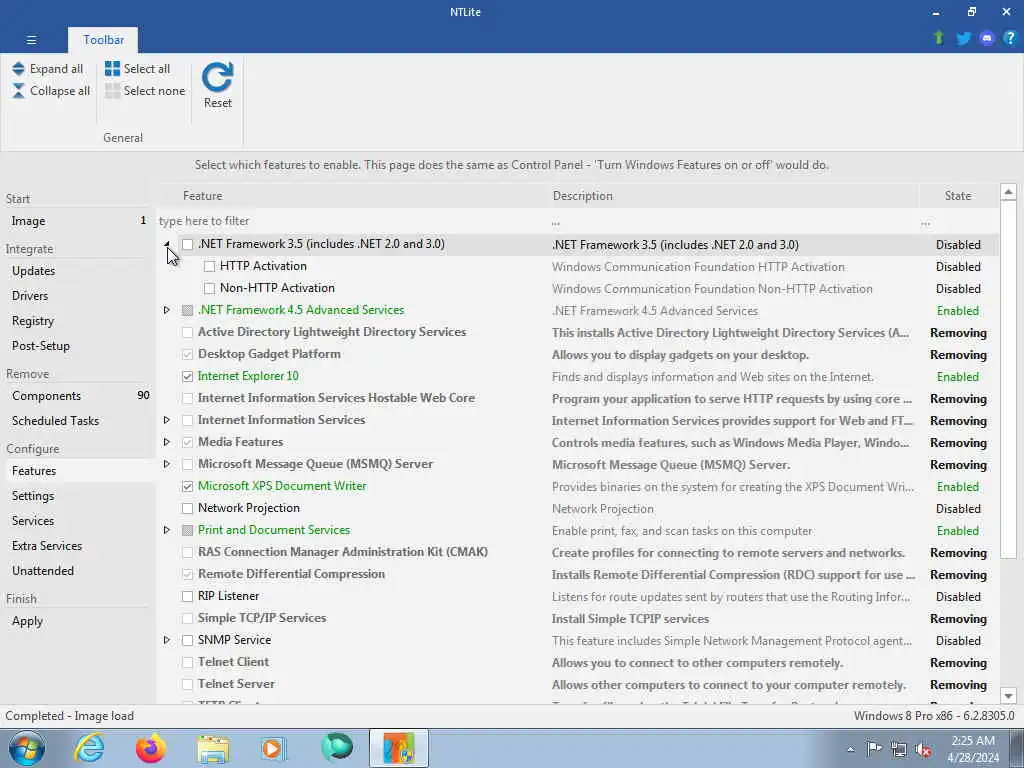This screenshot has height=768, width=1024.
Task: Click the 'type here to filter' field
Action: 353,221
